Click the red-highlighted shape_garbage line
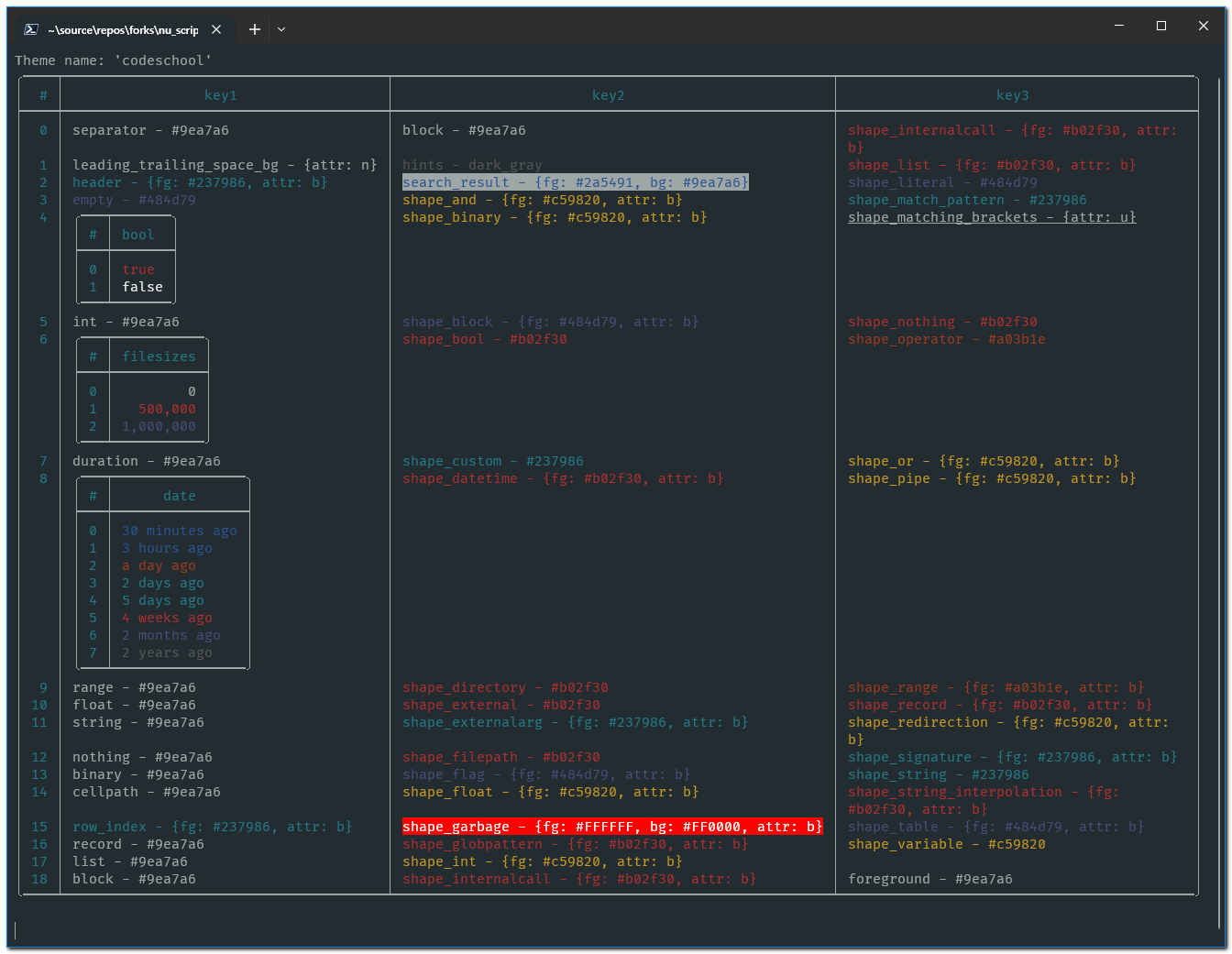This screenshot has width=1232, height=954. [x=613, y=827]
